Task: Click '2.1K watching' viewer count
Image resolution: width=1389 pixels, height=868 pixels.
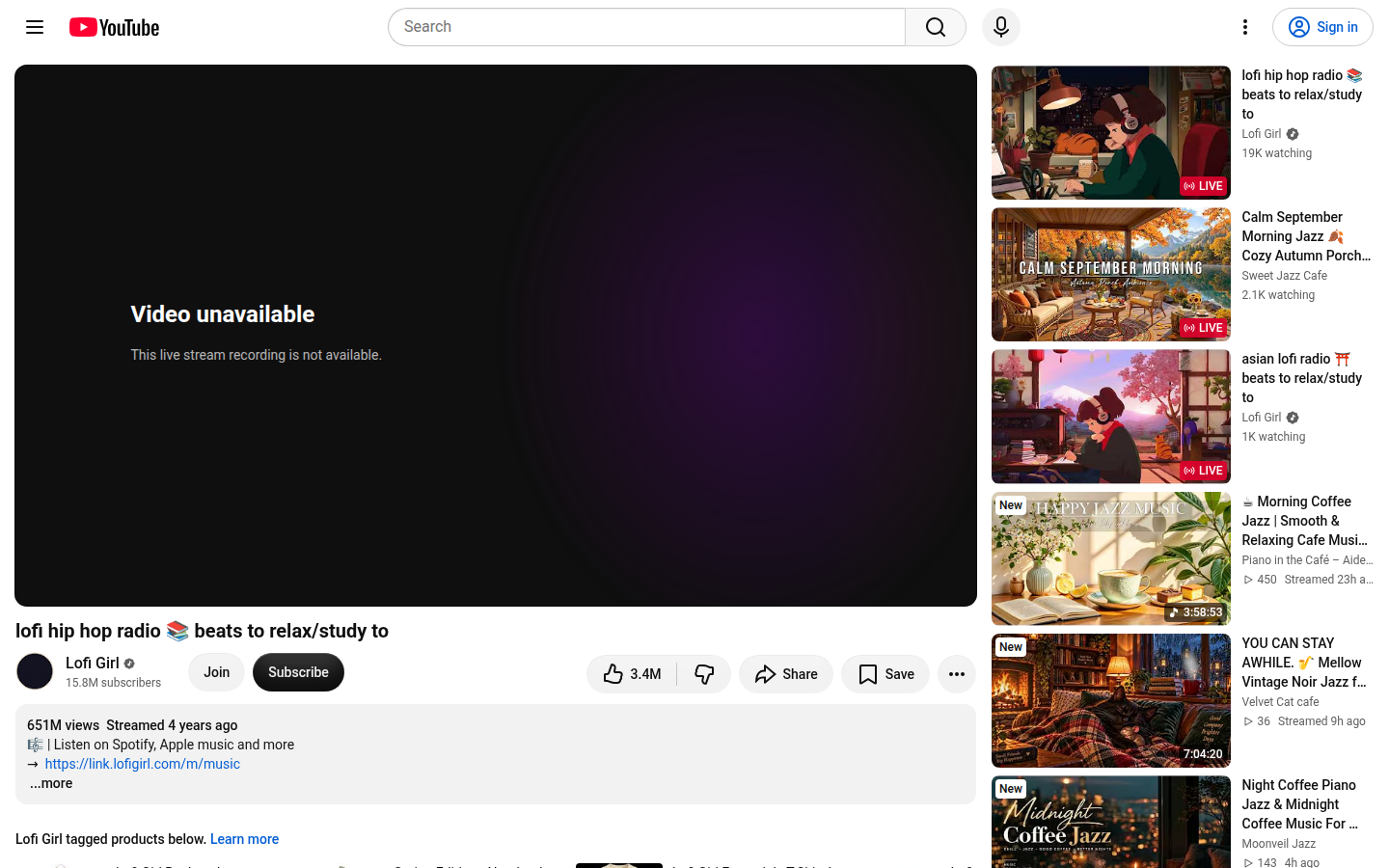Action: (1278, 295)
